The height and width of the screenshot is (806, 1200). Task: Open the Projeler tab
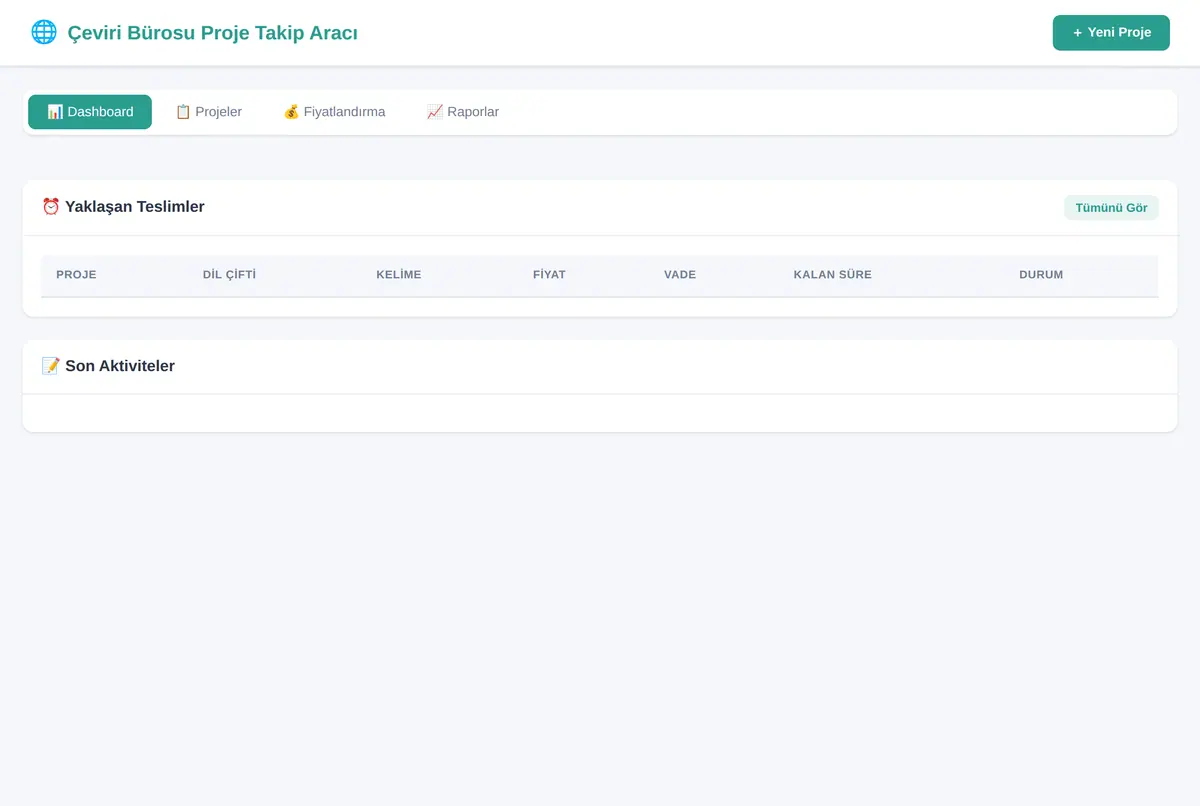[208, 112]
